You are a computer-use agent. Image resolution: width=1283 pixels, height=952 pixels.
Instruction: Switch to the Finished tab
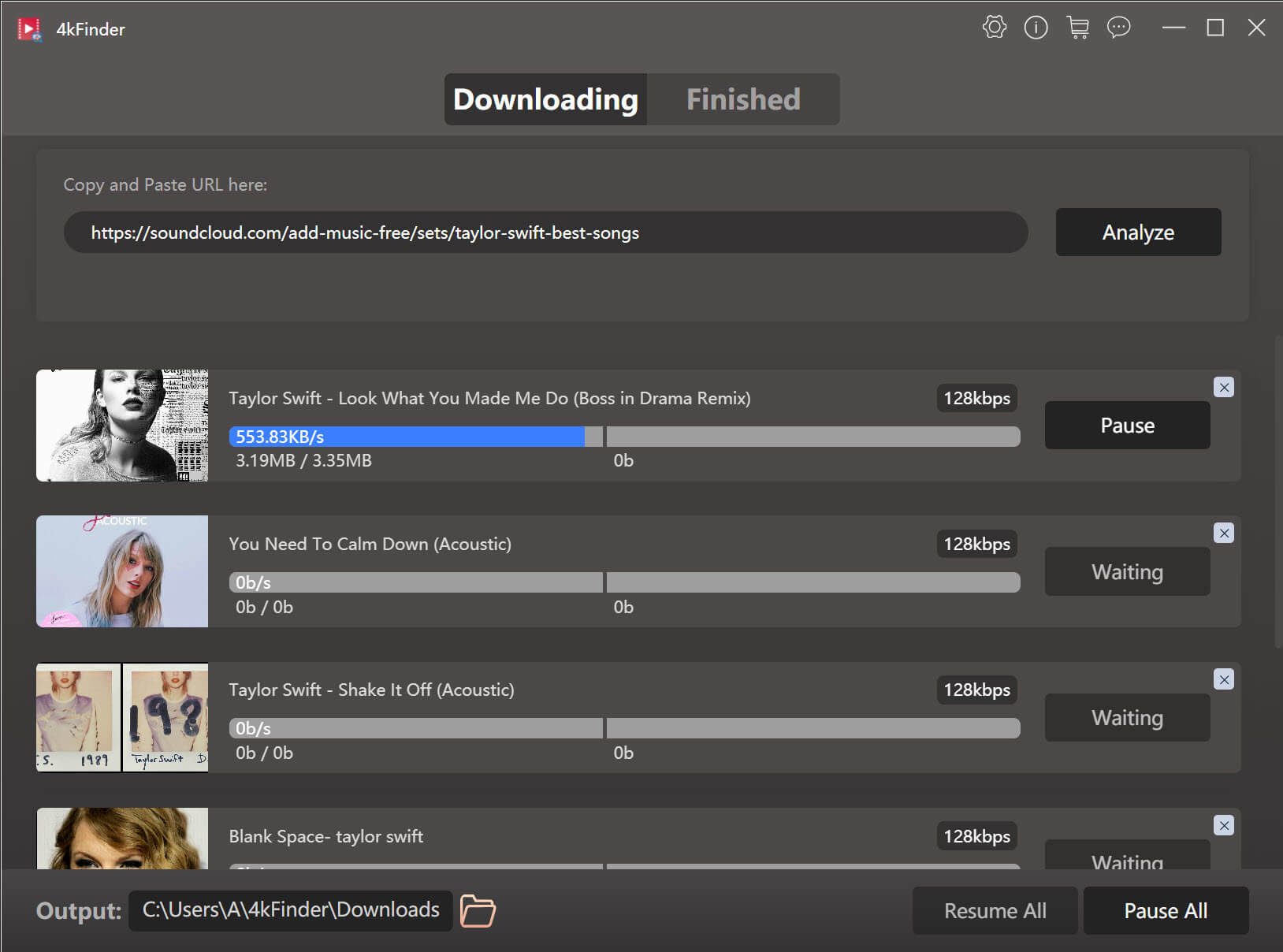[x=742, y=99]
